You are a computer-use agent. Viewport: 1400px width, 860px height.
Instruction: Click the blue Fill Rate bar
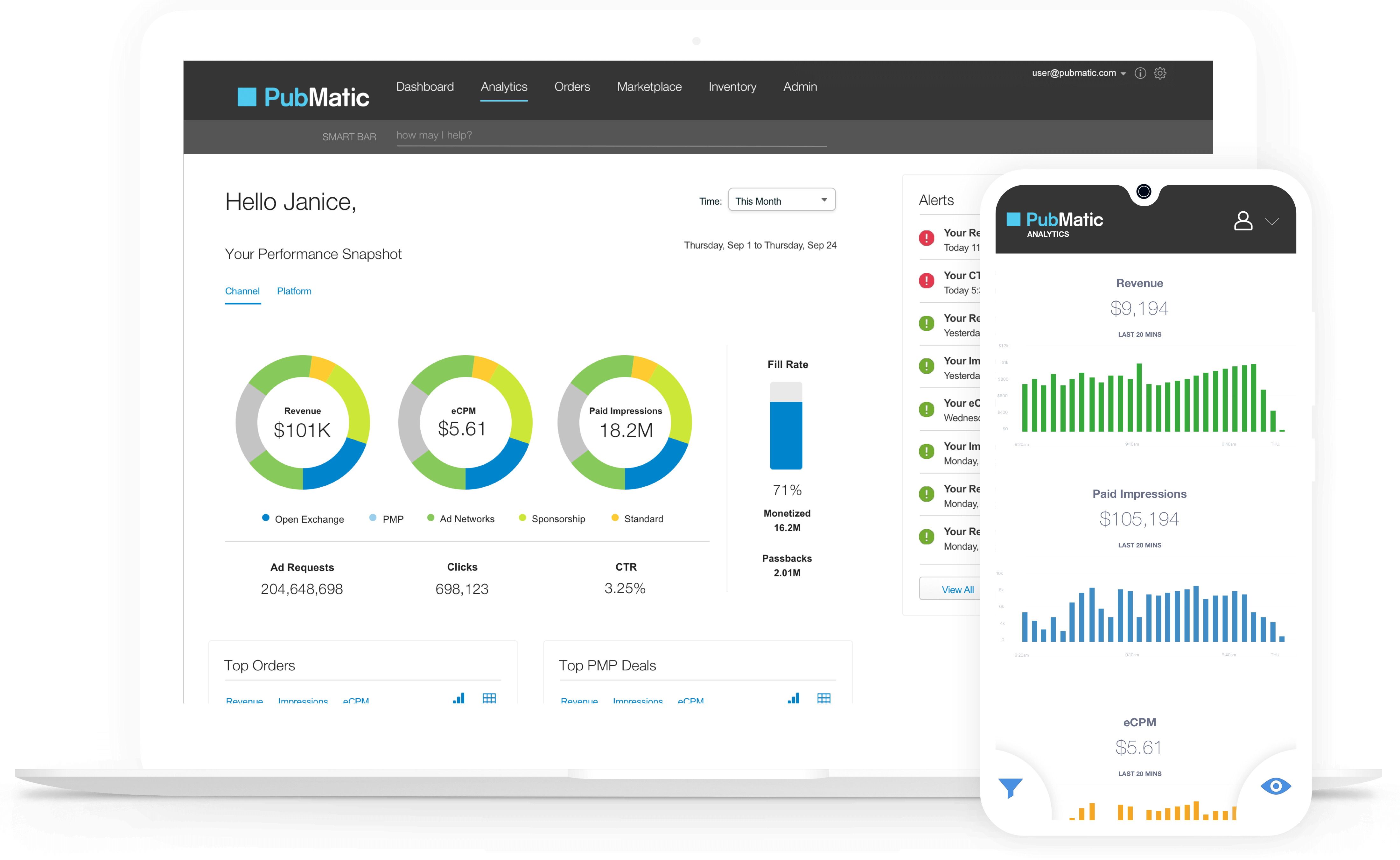click(786, 435)
